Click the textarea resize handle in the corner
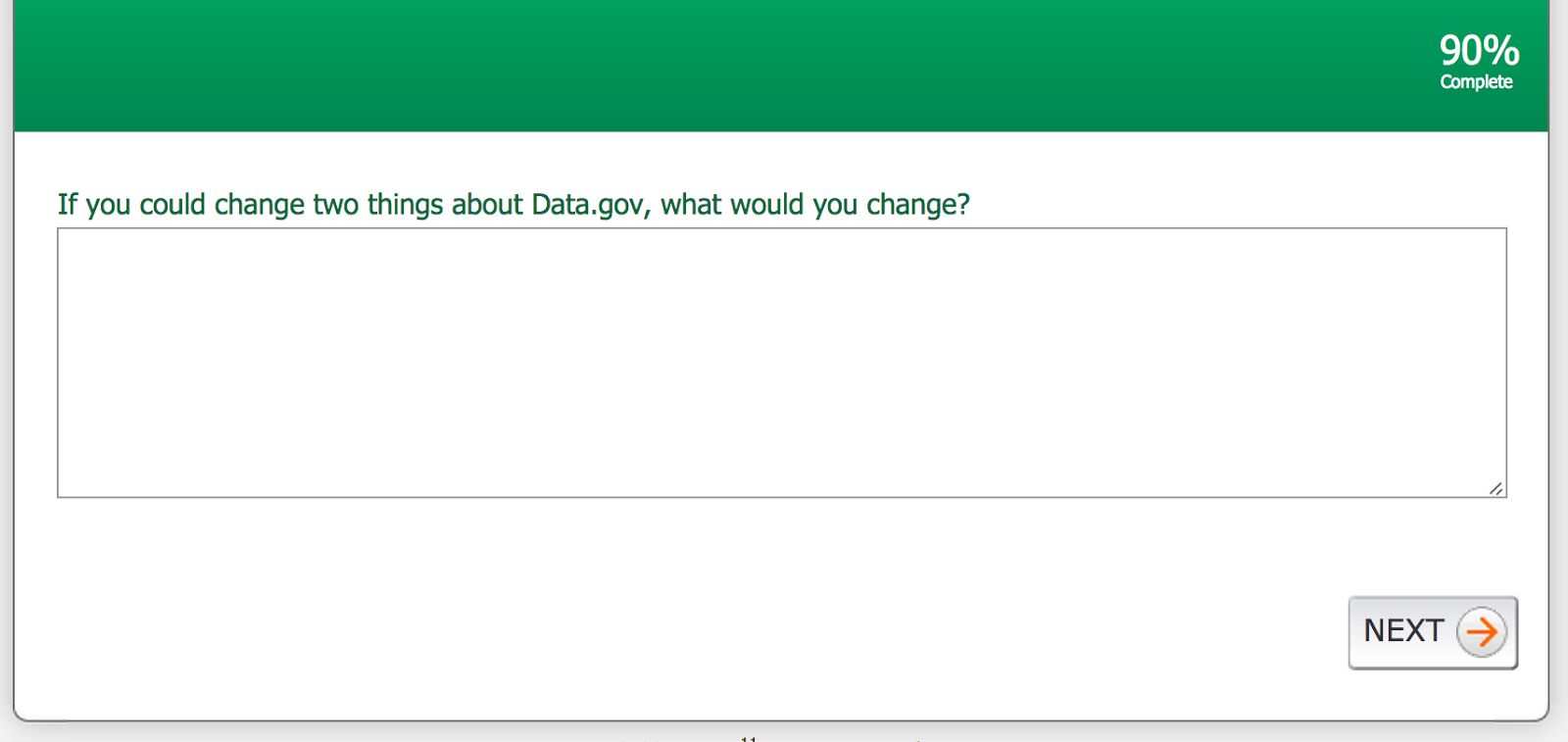The height and width of the screenshot is (742, 1568). 1495,488
